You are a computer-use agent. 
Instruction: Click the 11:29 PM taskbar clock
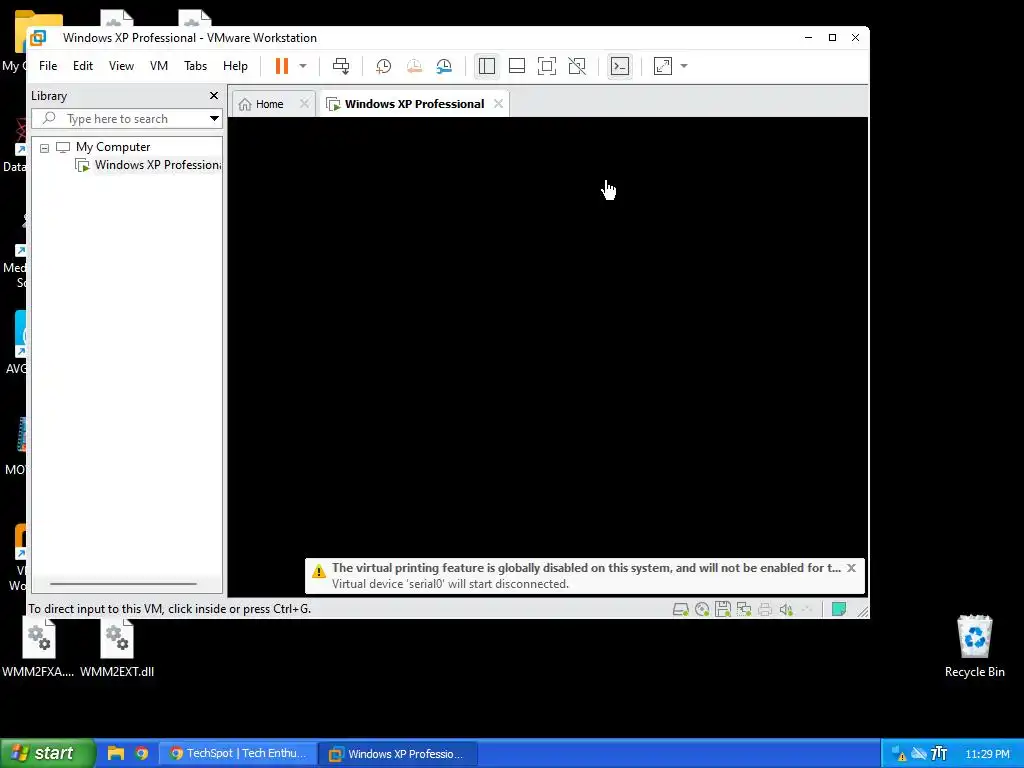pyautogui.click(x=987, y=754)
